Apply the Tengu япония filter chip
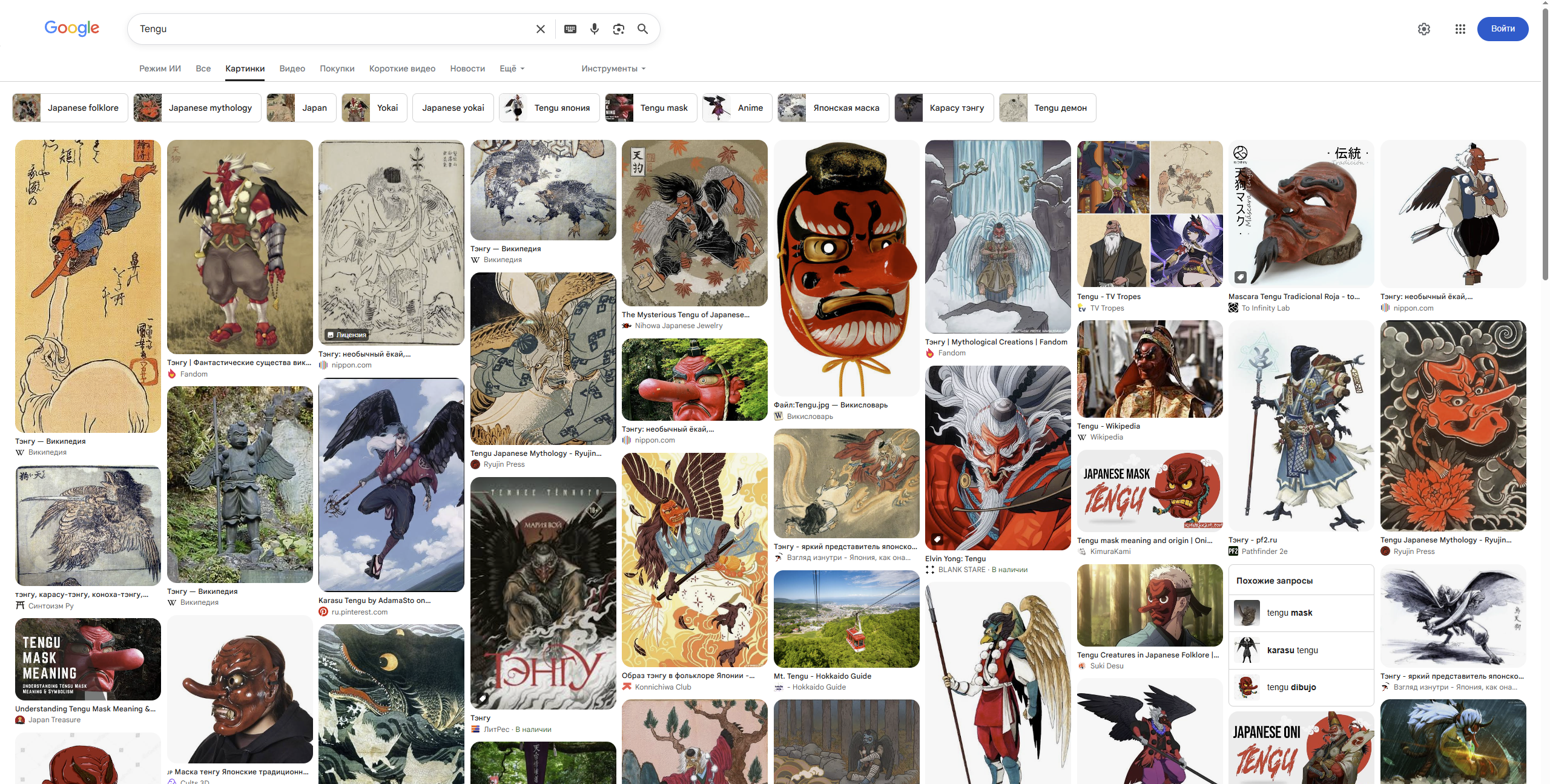The height and width of the screenshot is (784, 1550). (x=549, y=108)
